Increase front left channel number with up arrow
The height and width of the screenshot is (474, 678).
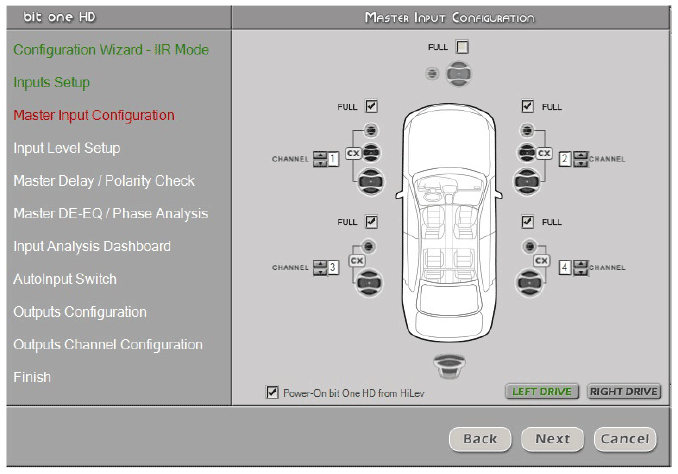[320, 155]
